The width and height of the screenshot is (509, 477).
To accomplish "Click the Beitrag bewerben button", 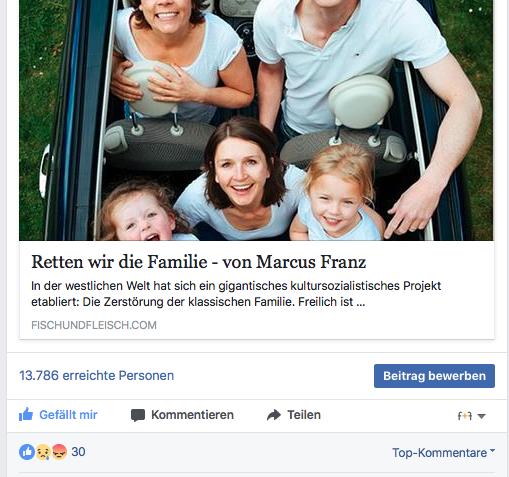I will (434, 376).
